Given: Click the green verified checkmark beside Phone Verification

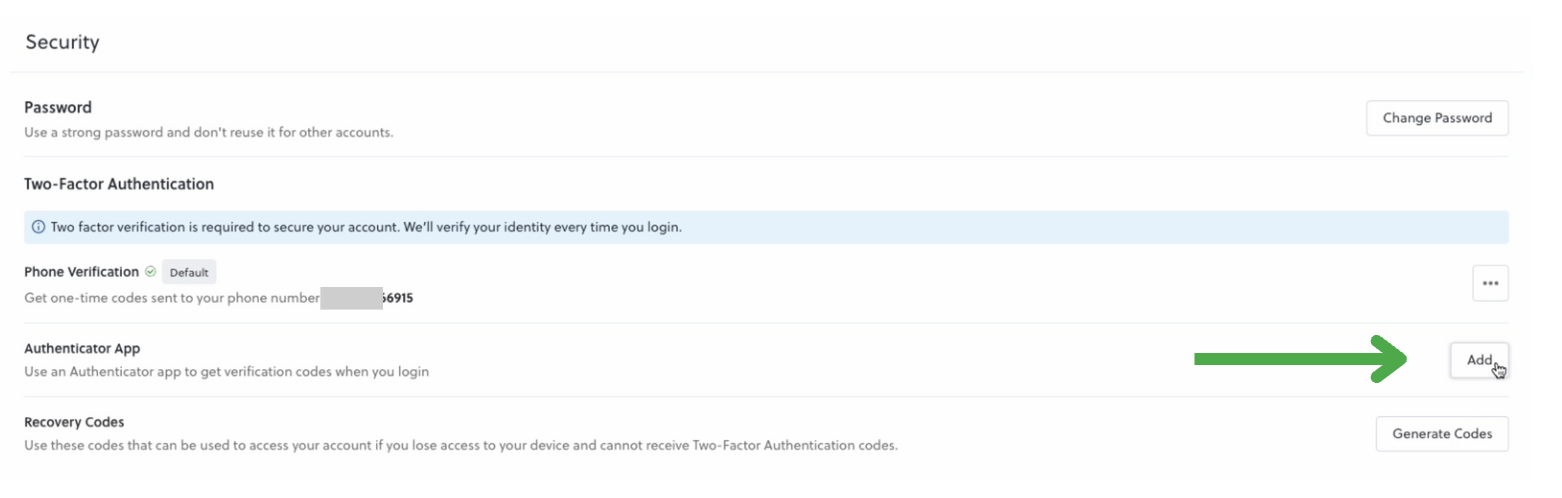Looking at the screenshot, I should [150, 272].
